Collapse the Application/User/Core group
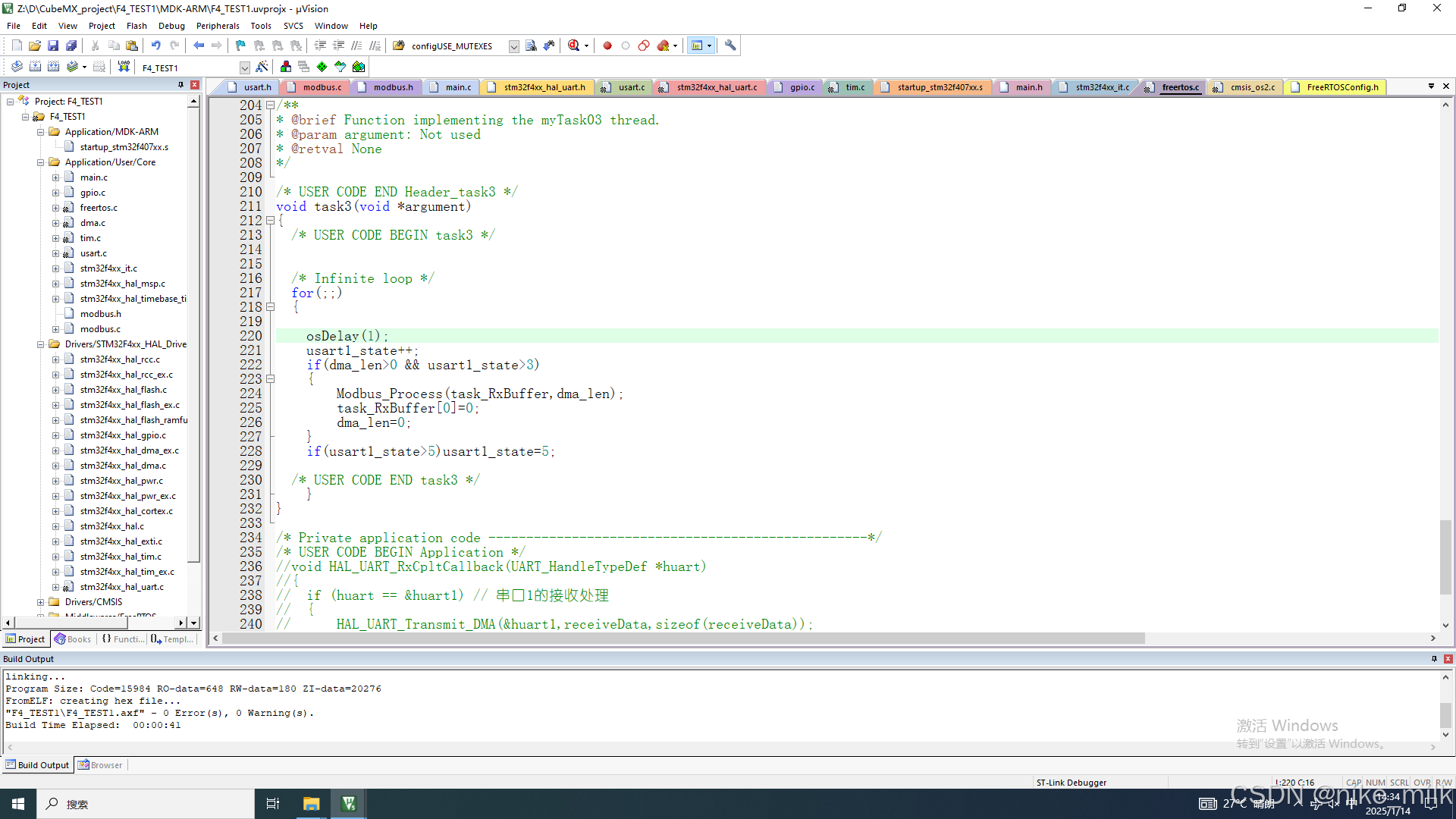The width and height of the screenshot is (1456, 819). [40, 162]
